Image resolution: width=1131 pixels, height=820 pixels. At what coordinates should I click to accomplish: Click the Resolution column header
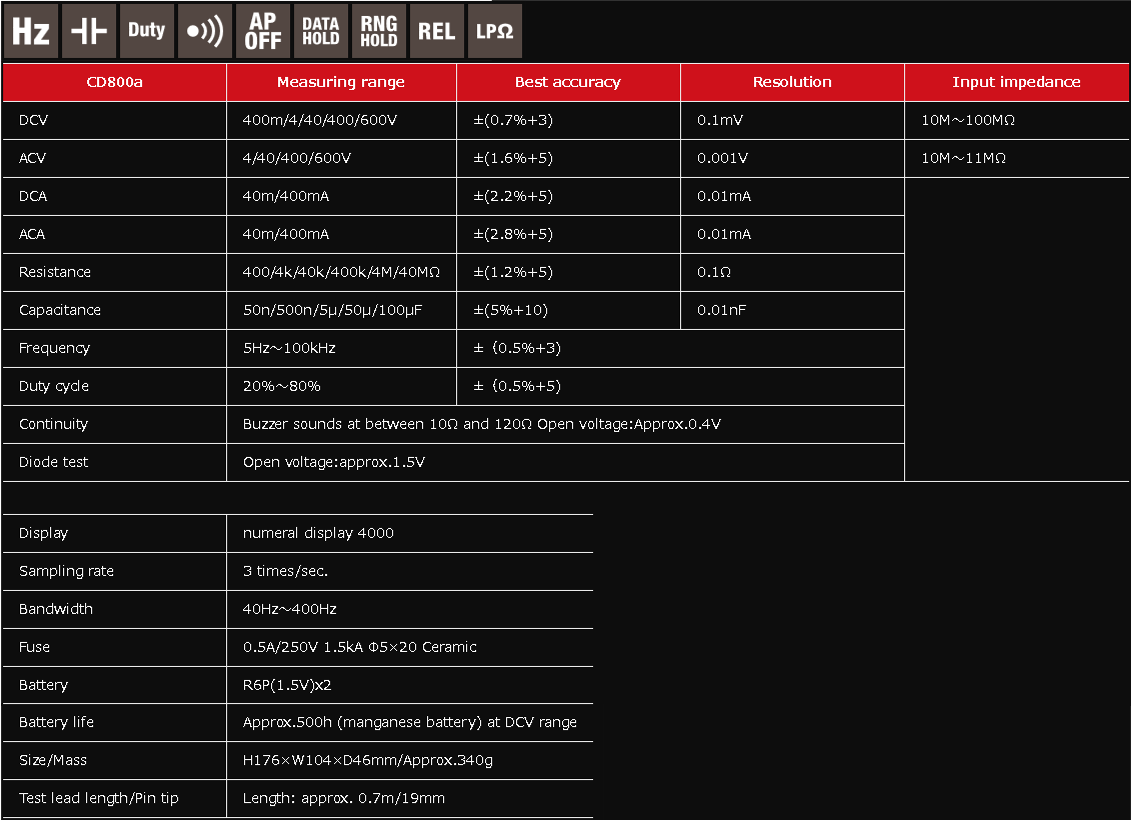pyautogui.click(x=792, y=82)
